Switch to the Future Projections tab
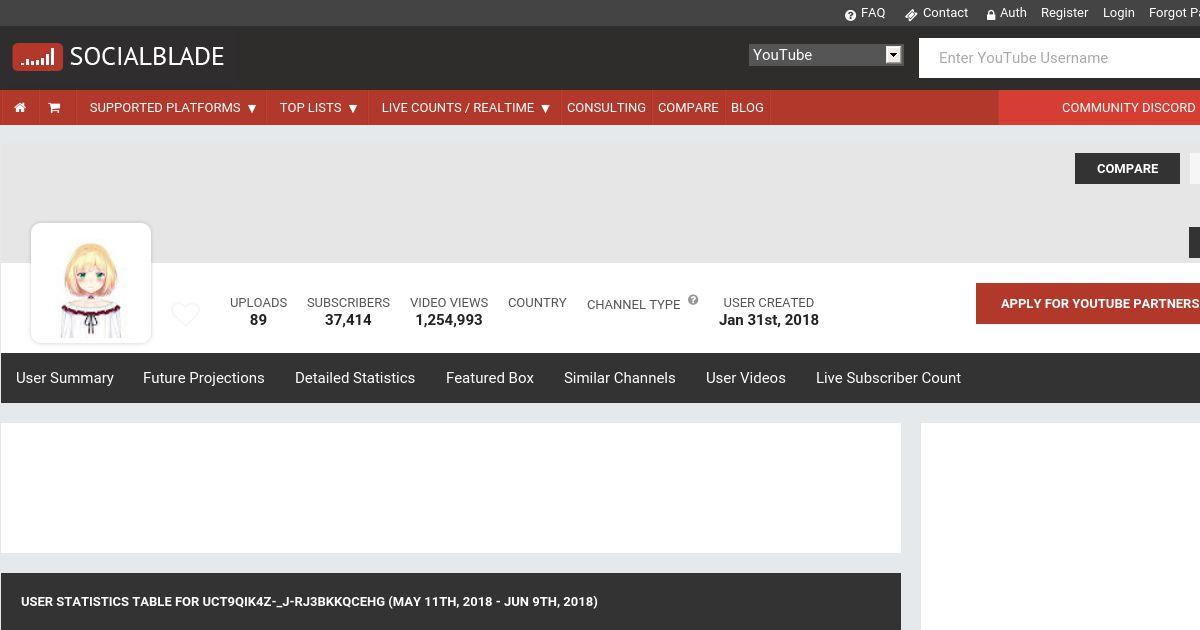Screen dimensions: 1200x630 coord(204,378)
